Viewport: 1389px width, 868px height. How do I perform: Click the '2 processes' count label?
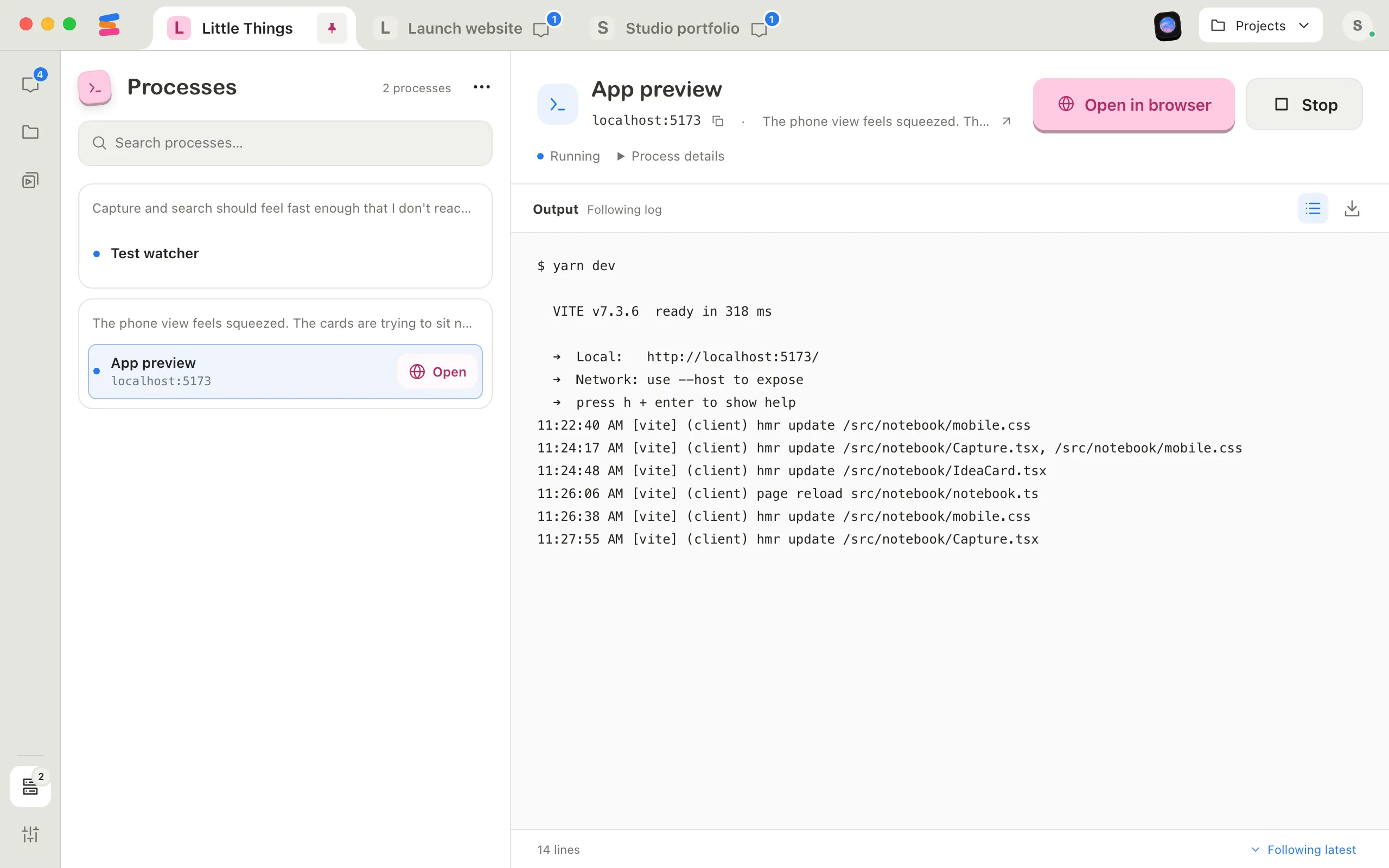pyautogui.click(x=417, y=88)
